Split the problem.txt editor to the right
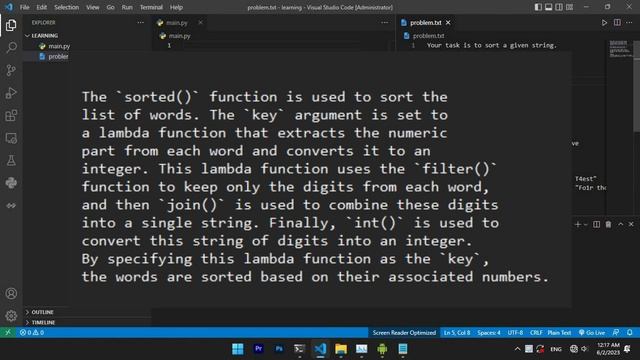 click(x=617, y=23)
